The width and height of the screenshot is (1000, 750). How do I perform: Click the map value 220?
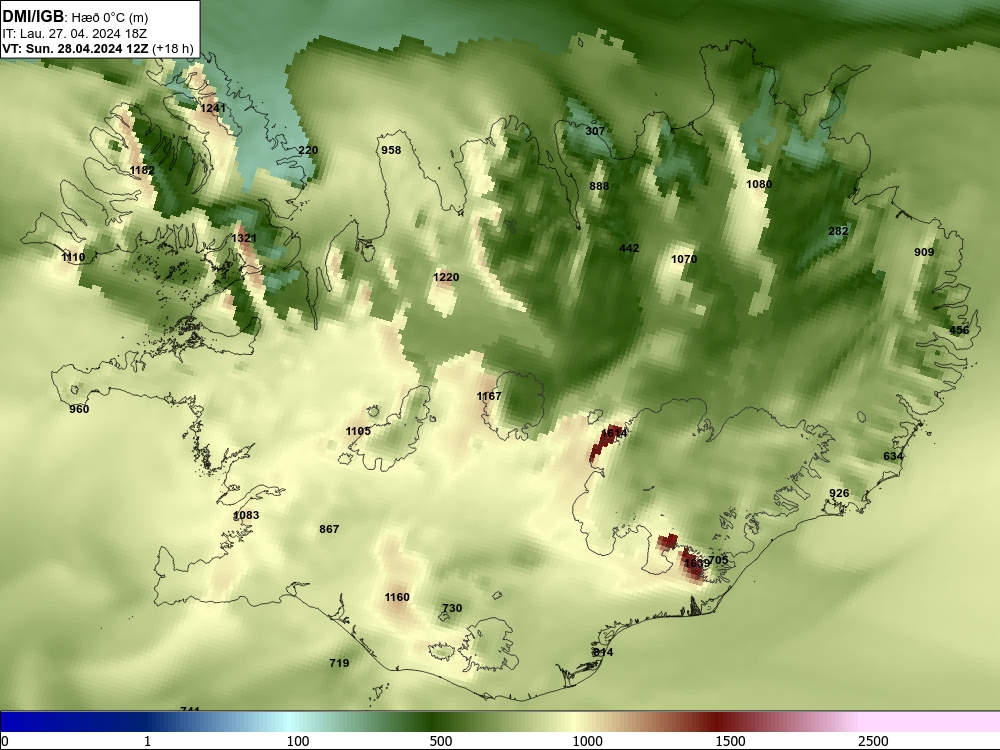308,150
